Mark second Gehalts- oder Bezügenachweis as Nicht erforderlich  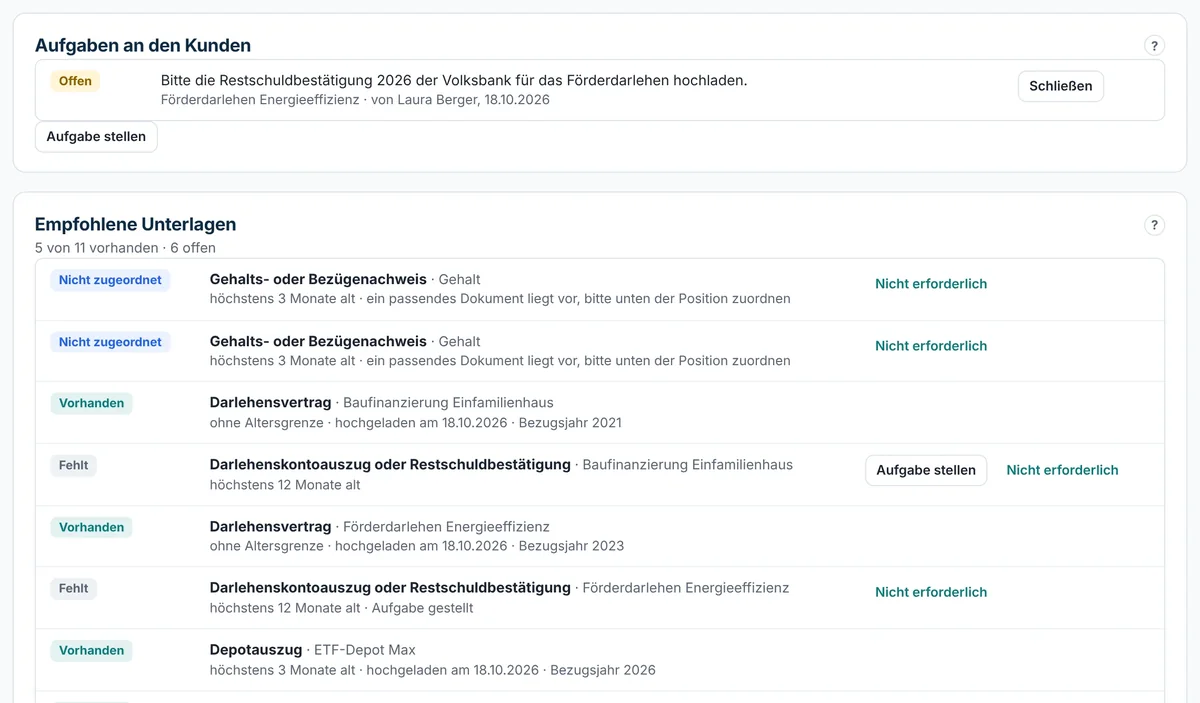click(931, 346)
